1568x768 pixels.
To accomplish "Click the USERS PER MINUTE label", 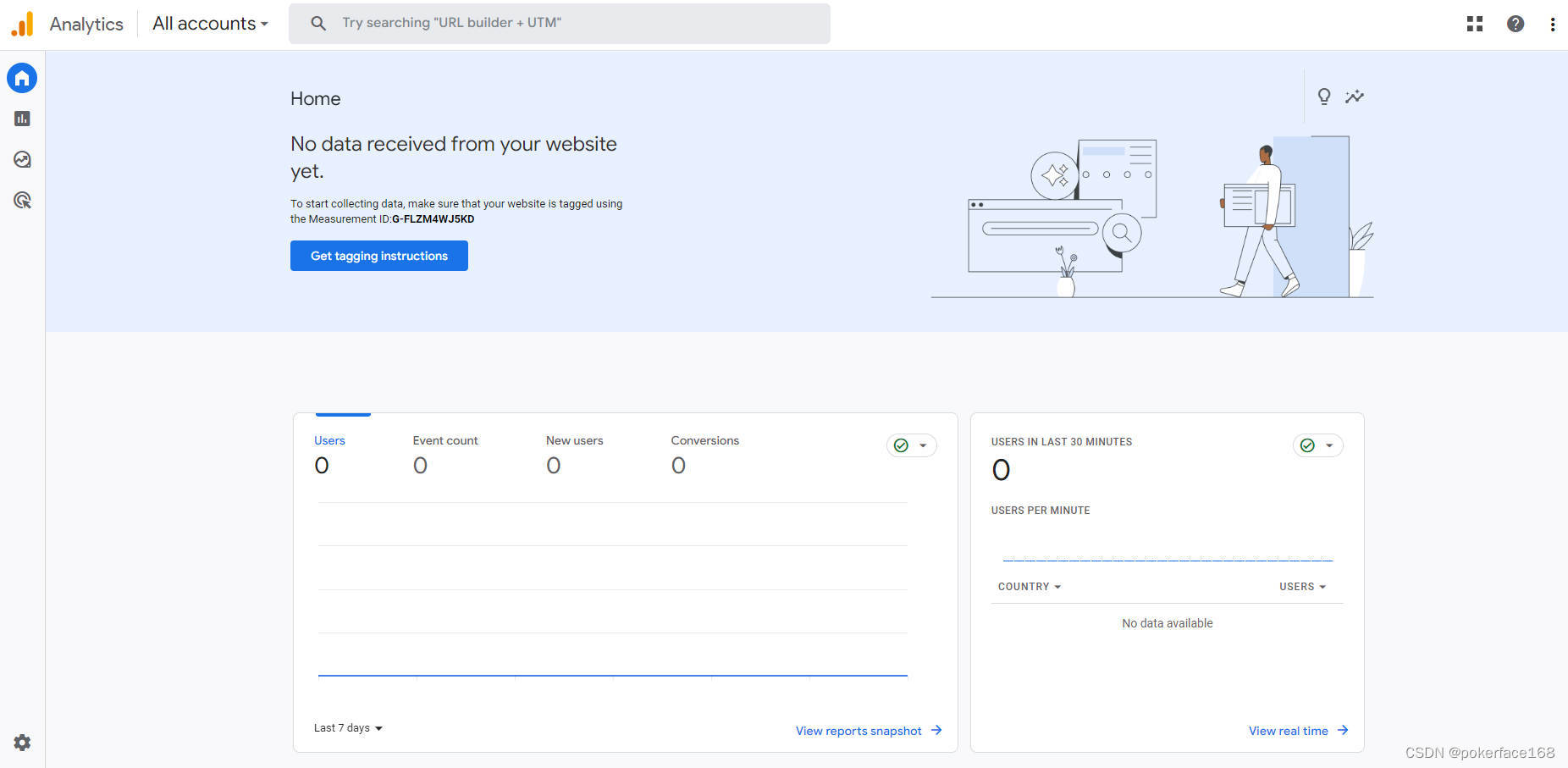I will point(1041,511).
